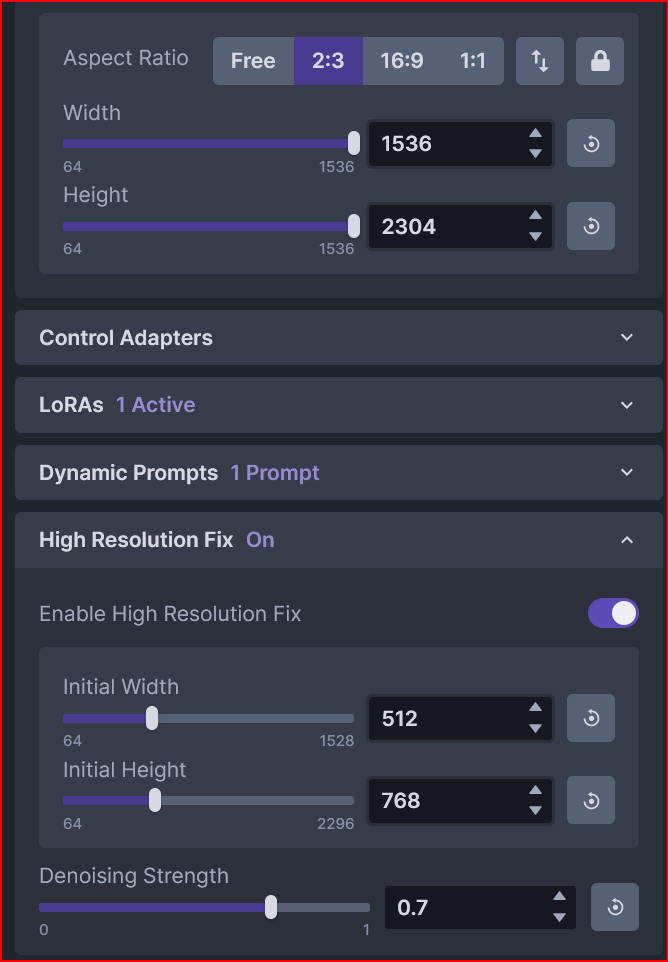The height and width of the screenshot is (962, 668).
Task: Click the Width increment arrow
Action: 536,135
